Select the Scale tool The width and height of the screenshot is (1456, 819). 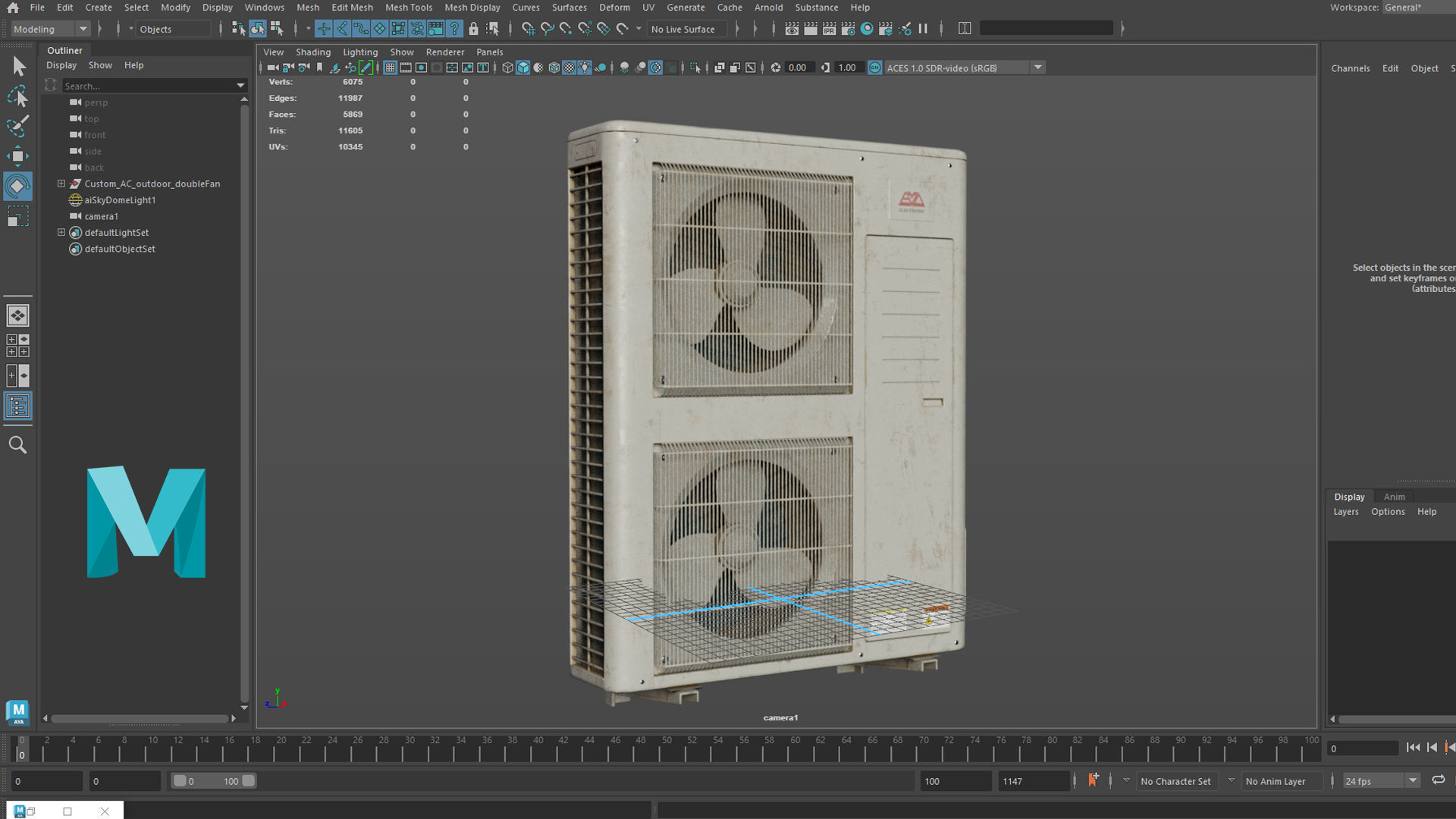[17, 217]
